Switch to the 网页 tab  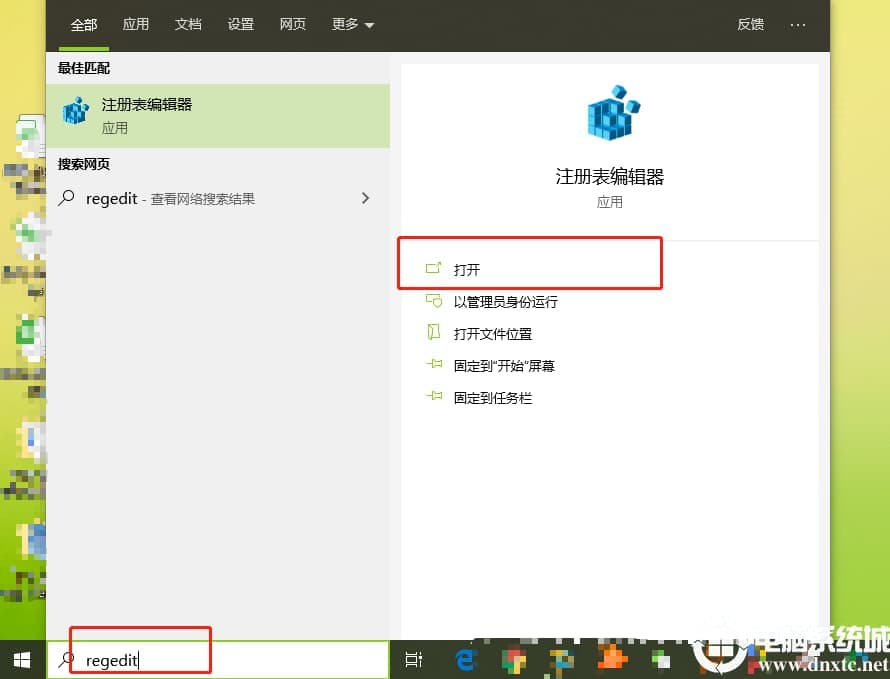point(292,24)
